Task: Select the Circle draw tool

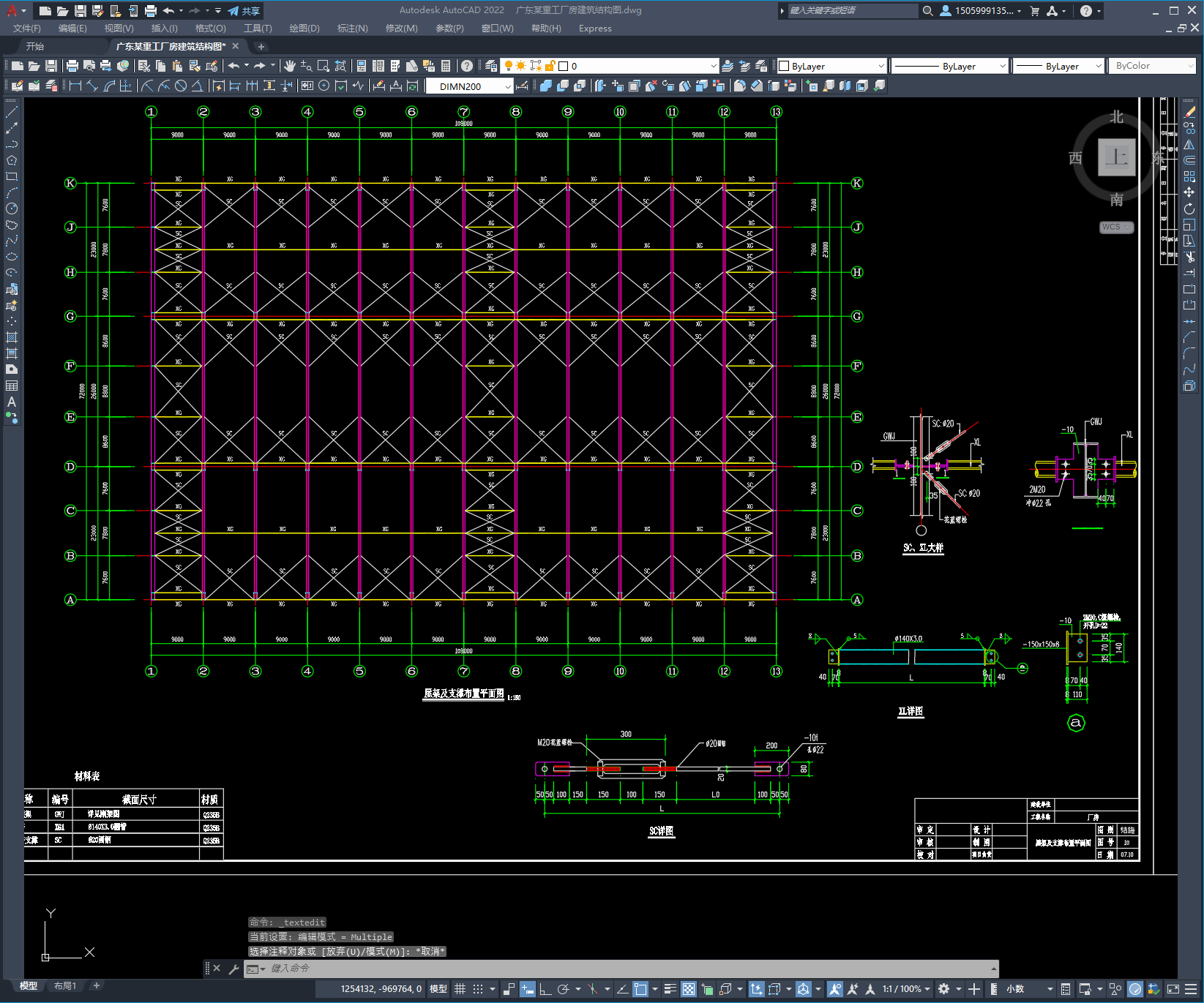Action: (12, 209)
